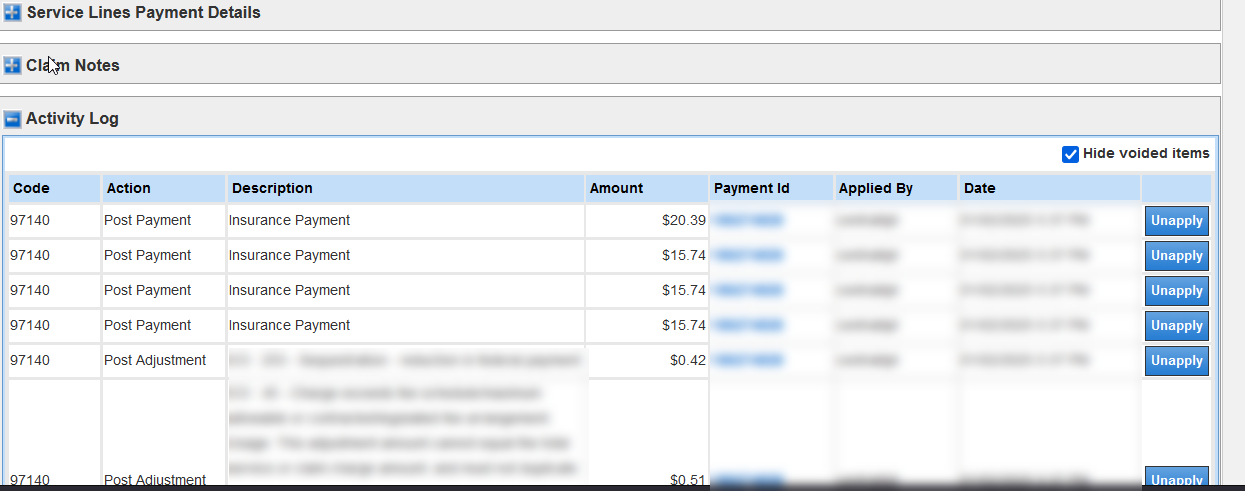Sort by the Amount column header
This screenshot has width=1245, height=491.
(616, 188)
